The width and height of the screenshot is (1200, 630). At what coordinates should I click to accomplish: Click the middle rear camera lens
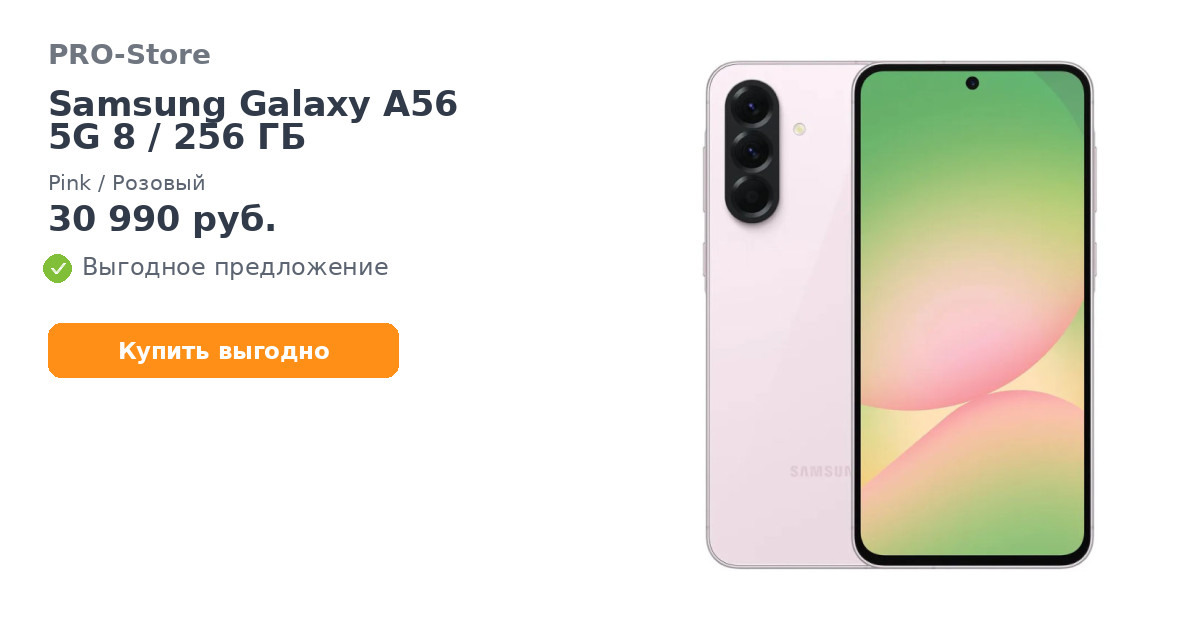click(x=752, y=152)
